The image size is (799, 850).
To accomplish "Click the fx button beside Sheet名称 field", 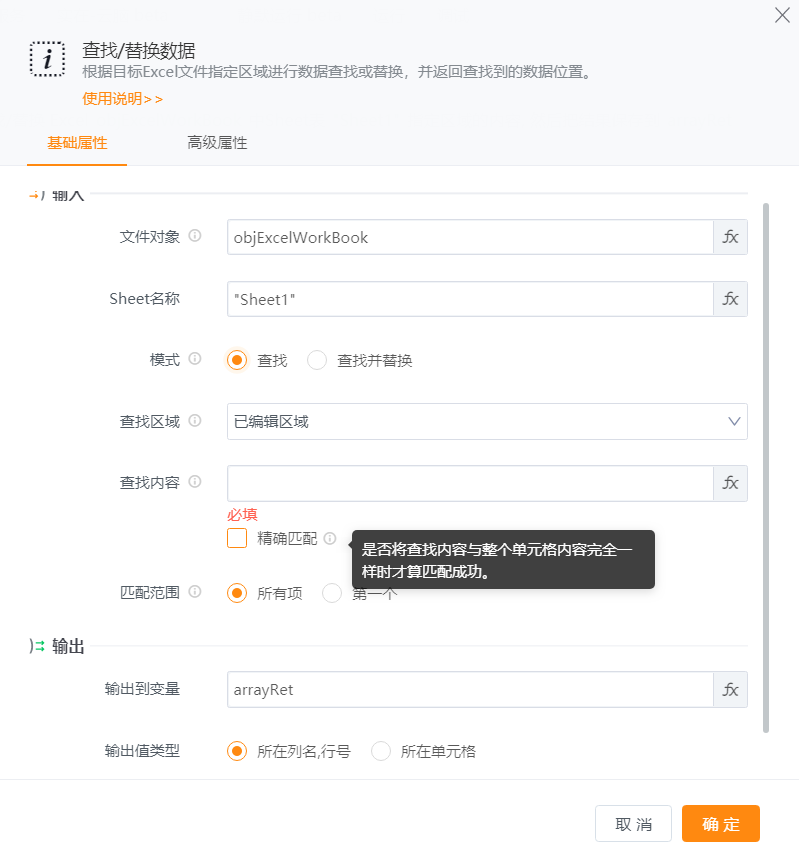I will [x=730, y=299].
